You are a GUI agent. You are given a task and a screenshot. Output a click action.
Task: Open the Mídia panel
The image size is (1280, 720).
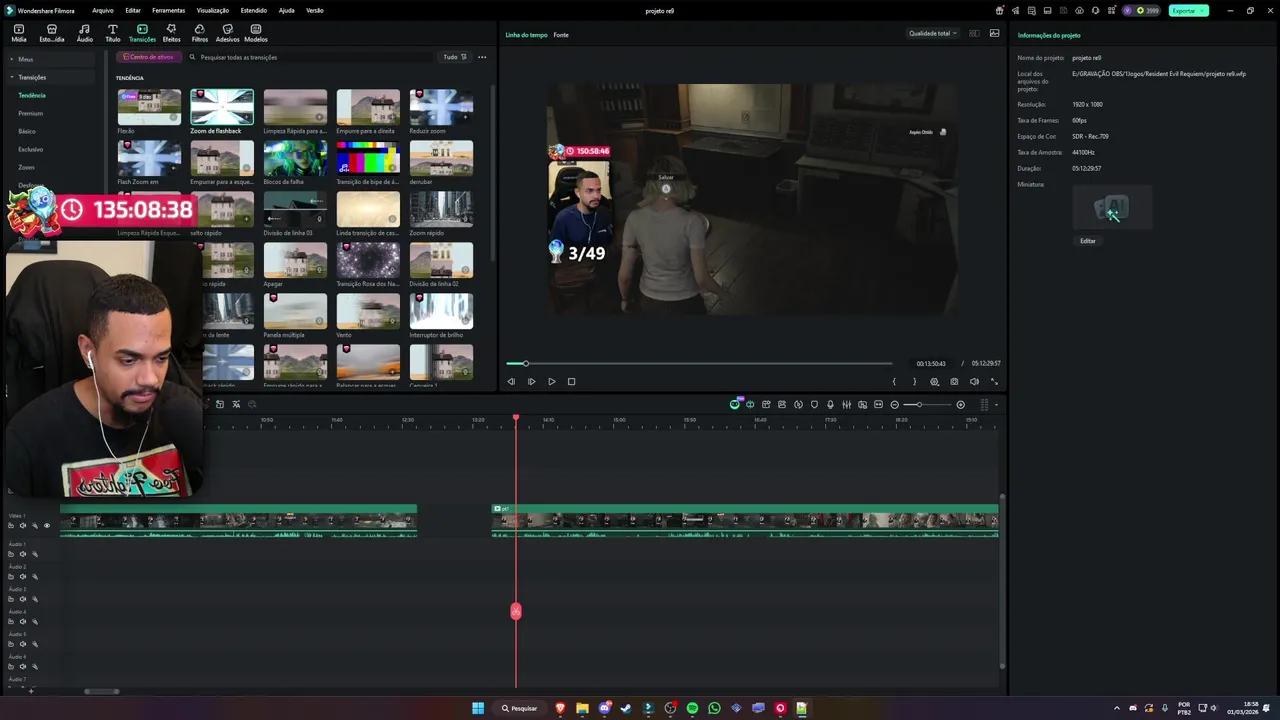coord(18,33)
